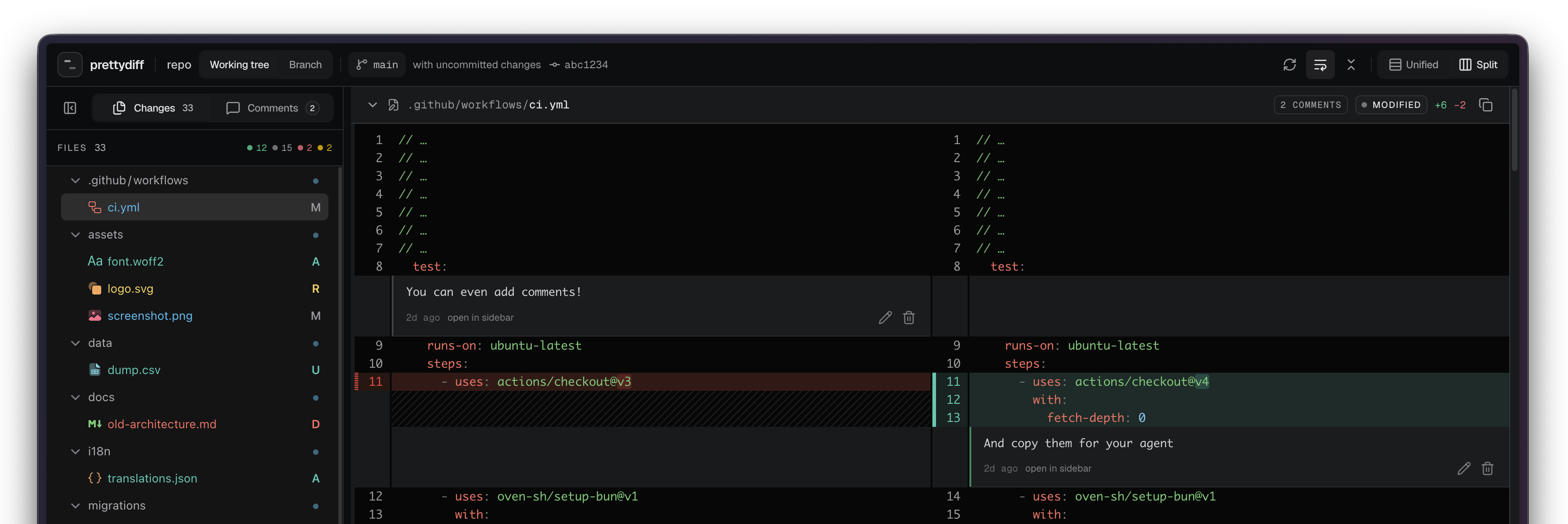Click the M status of ci.yml

pyautogui.click(x=315, y=207)
